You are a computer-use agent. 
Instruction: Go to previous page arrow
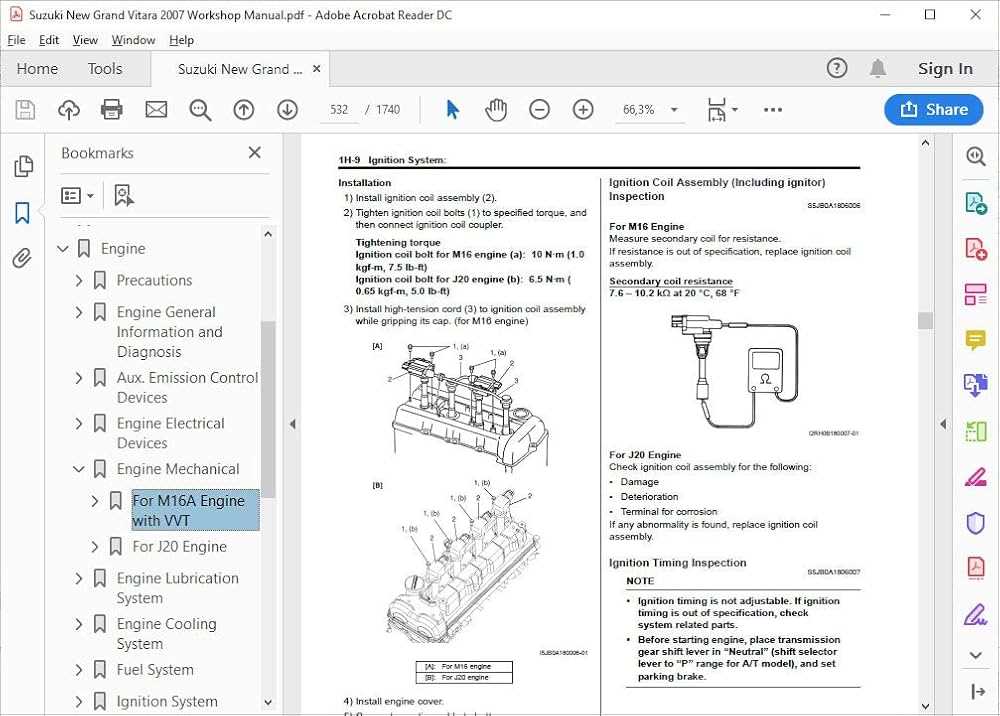click(244, 110)
